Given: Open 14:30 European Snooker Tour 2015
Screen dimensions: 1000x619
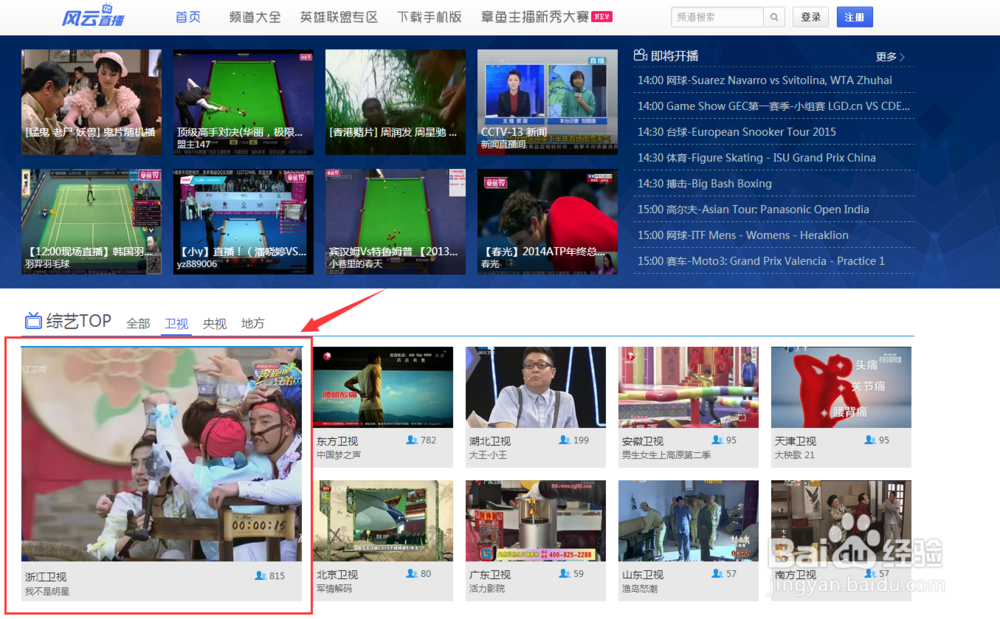Looking at the screenshot, I should tap(737, 132).
